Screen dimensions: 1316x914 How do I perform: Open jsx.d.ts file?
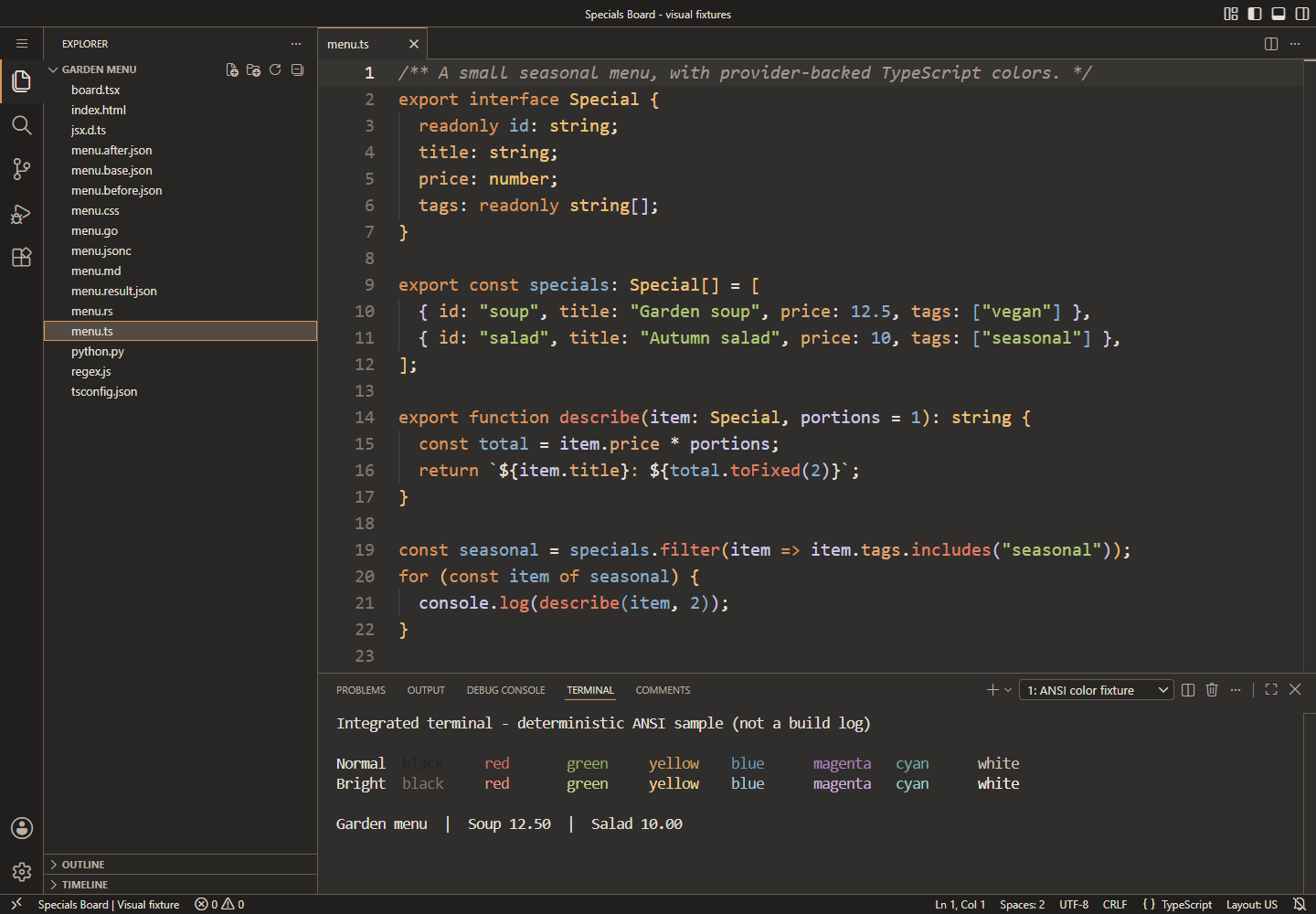tap(180, 130)
